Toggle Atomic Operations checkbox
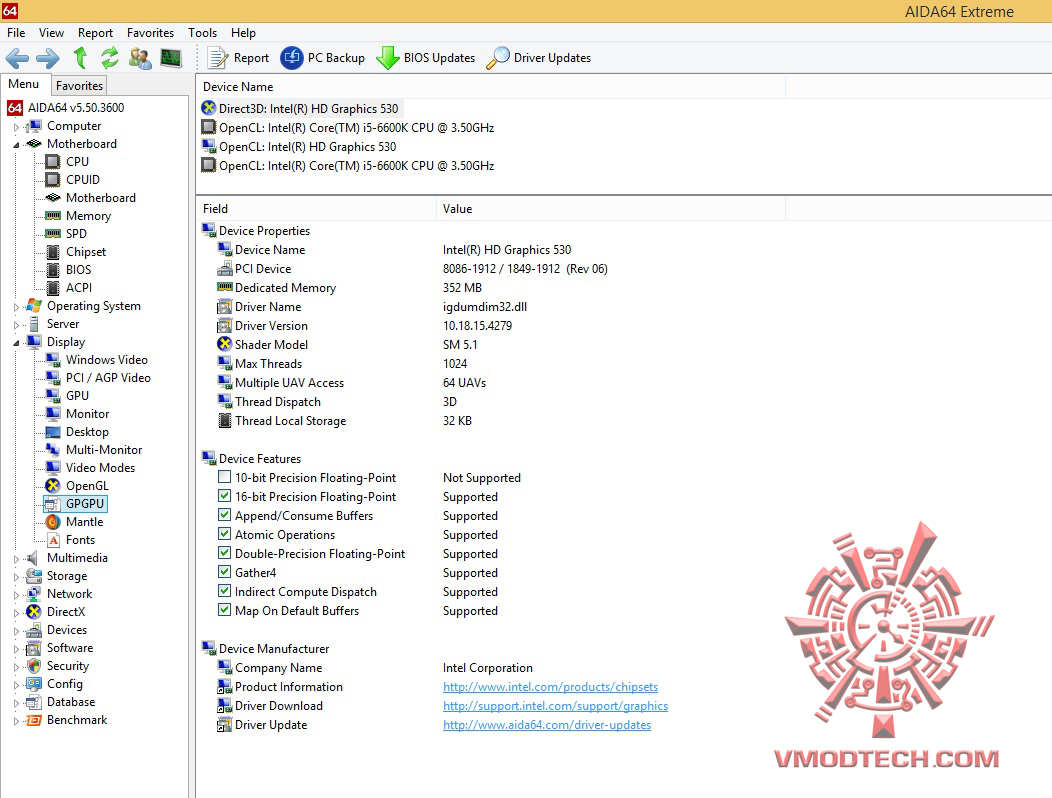This screenshot has height=798, width=1052. point(225,534)
